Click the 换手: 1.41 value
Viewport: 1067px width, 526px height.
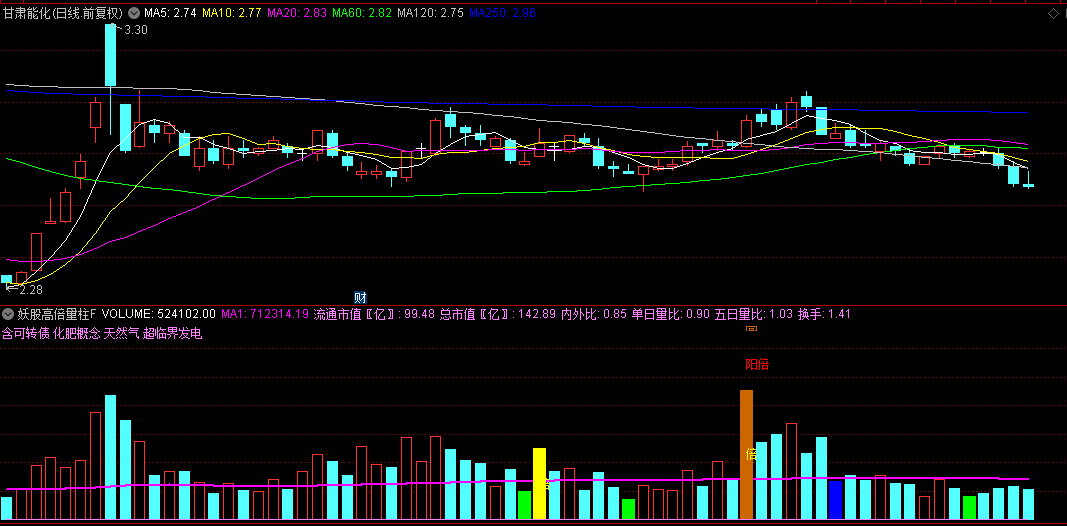824,314
